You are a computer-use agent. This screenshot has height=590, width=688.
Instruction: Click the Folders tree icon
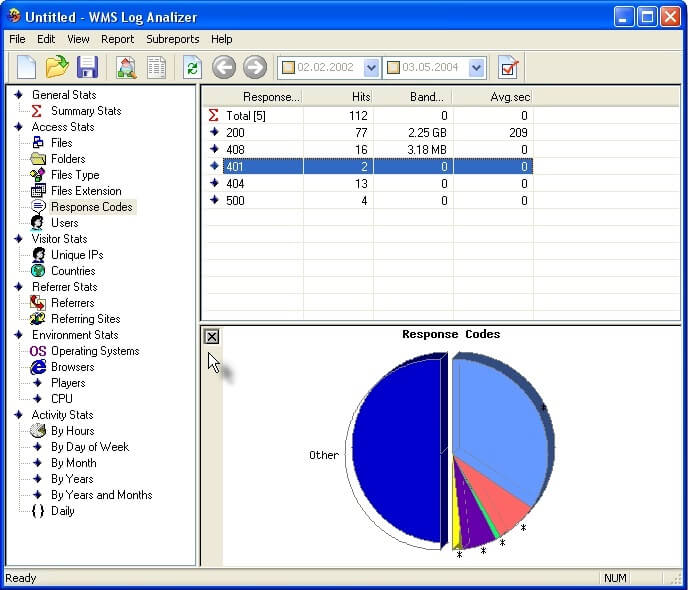point(38,158)
